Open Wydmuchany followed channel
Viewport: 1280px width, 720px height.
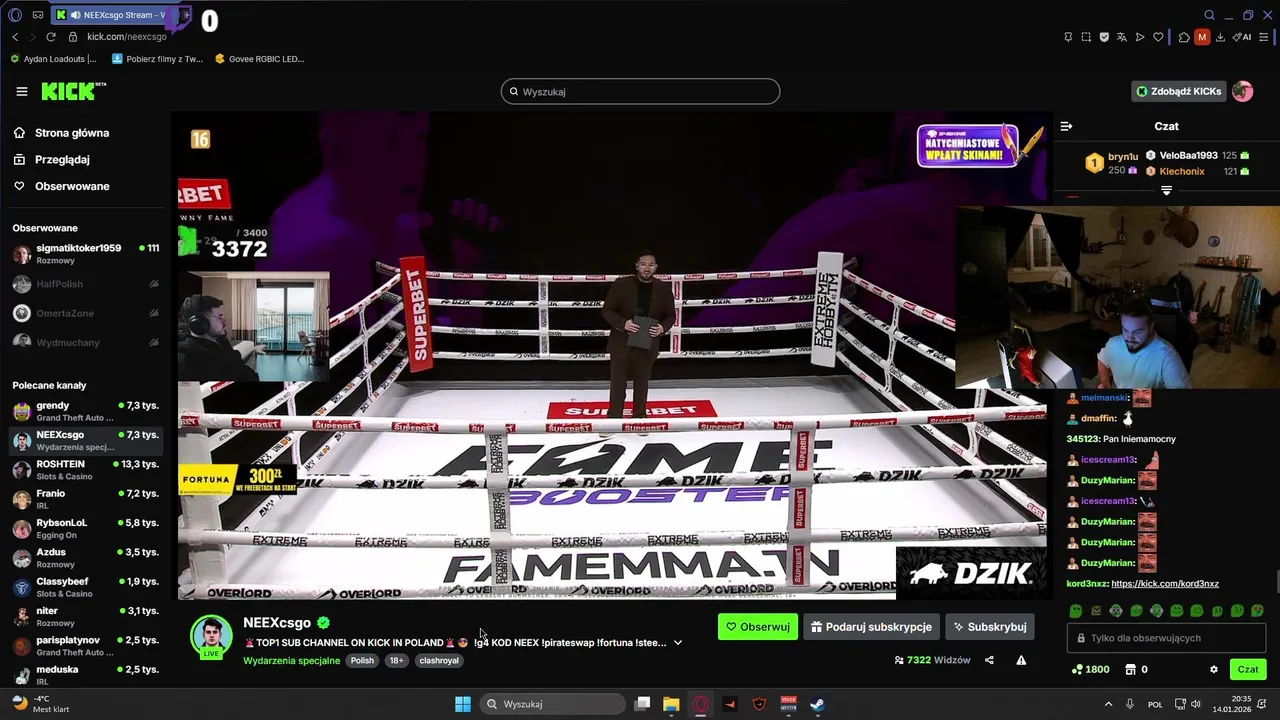point(85,342)
